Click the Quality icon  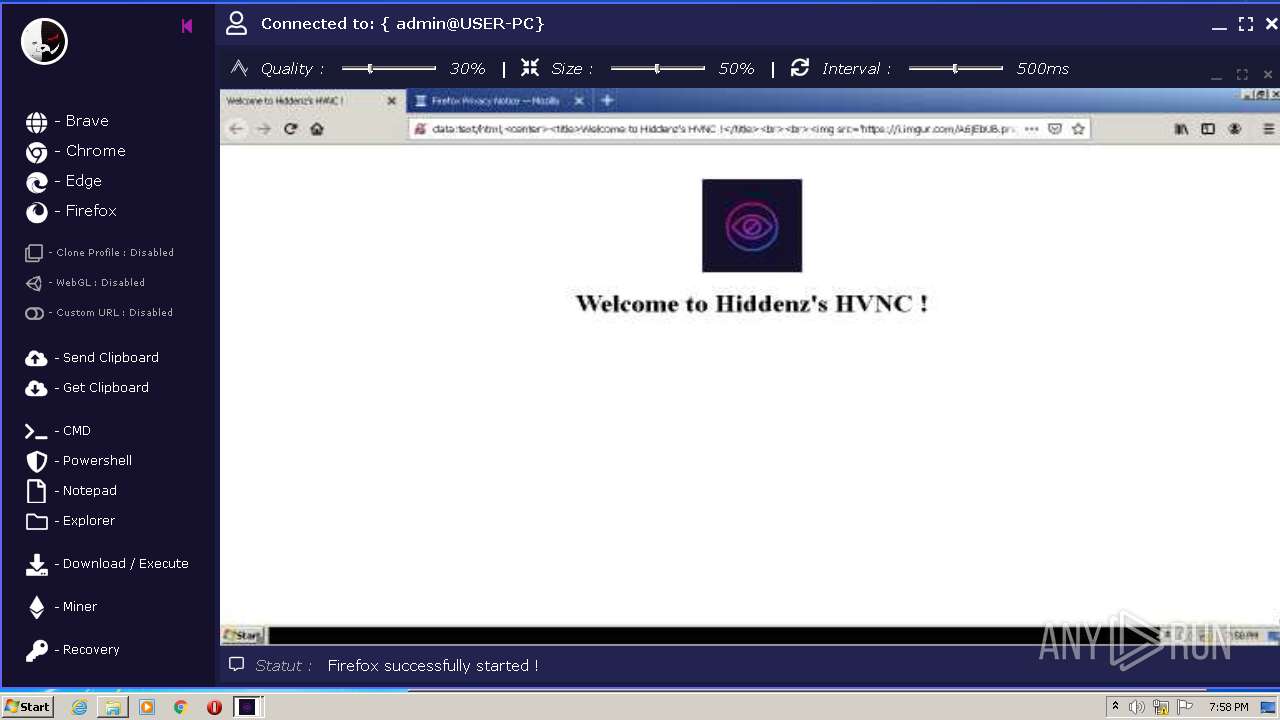click(239, 67)
